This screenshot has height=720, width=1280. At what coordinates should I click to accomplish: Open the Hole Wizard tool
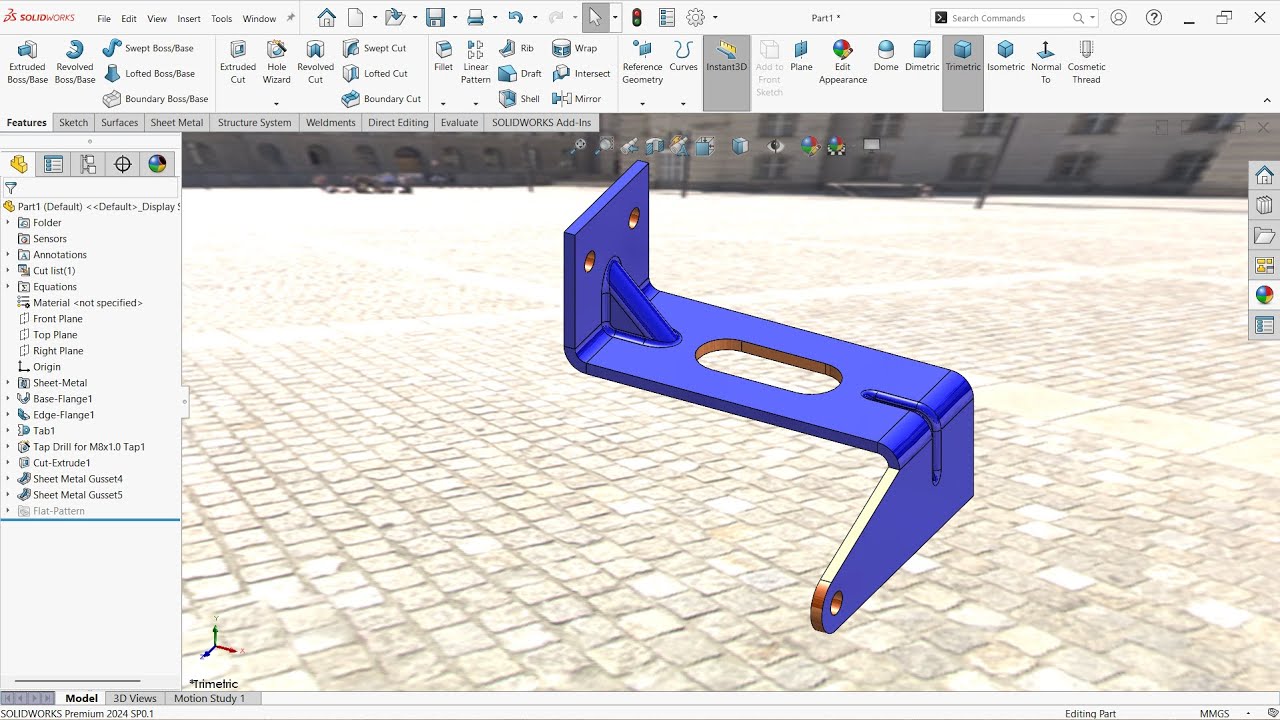point(277,62)
